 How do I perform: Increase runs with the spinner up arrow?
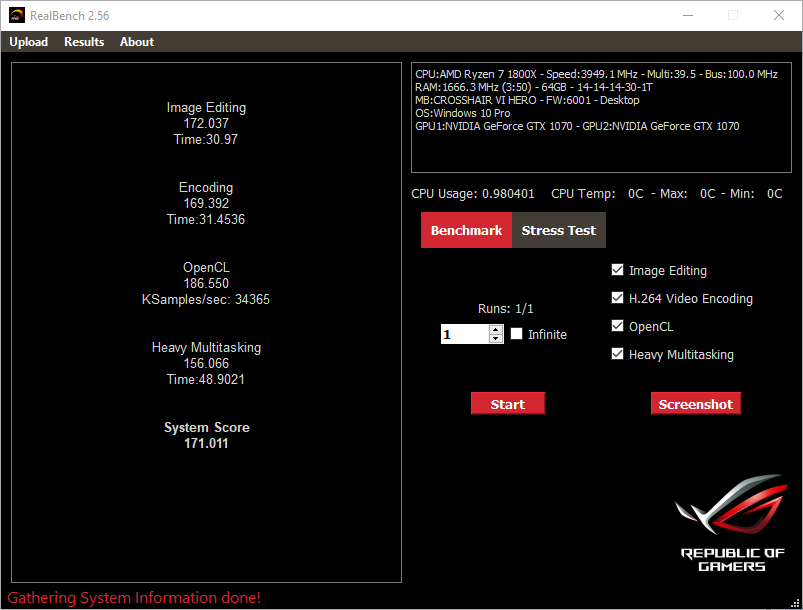(496, 330)
